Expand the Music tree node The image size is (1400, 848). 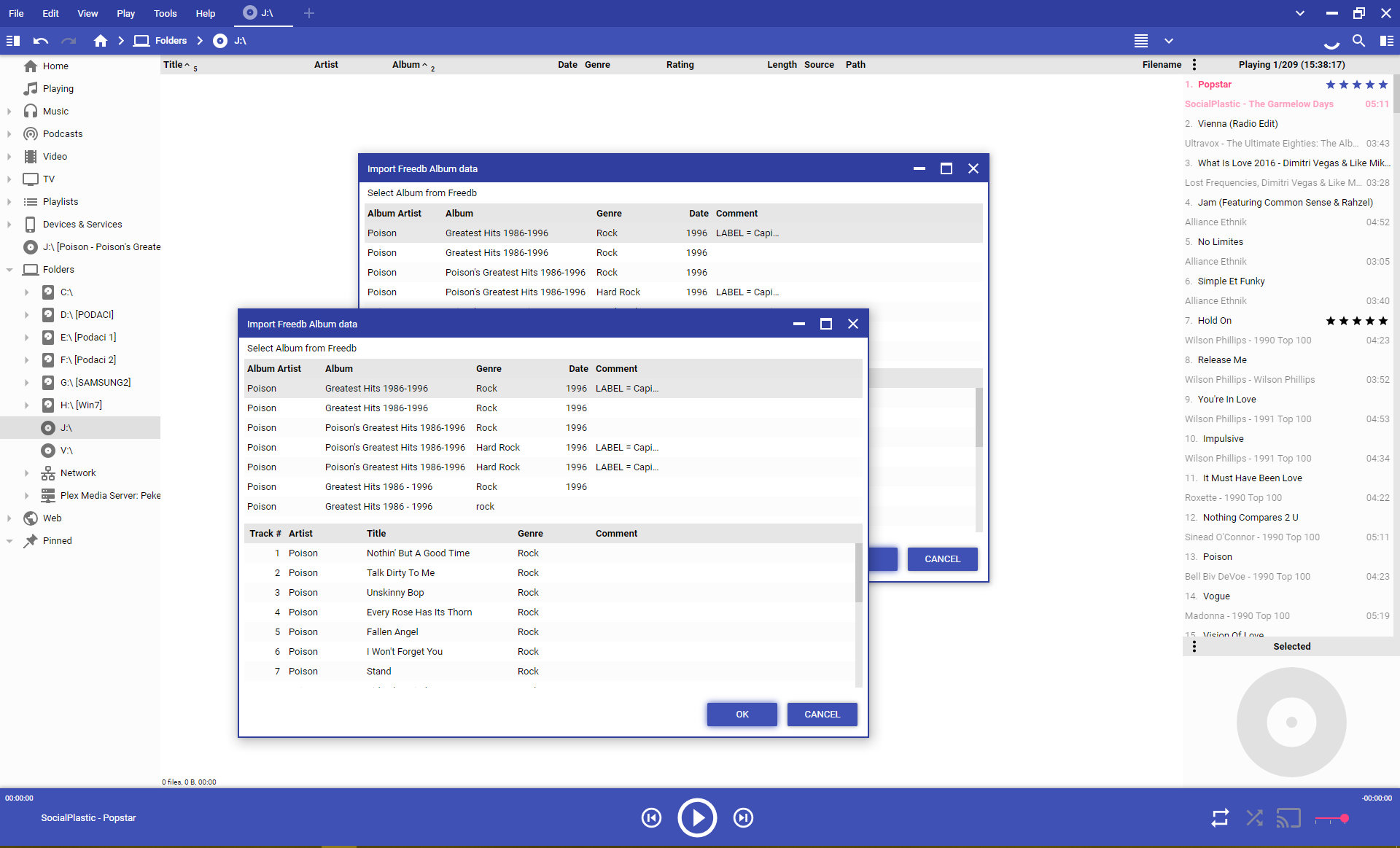(x=9, y=112)
